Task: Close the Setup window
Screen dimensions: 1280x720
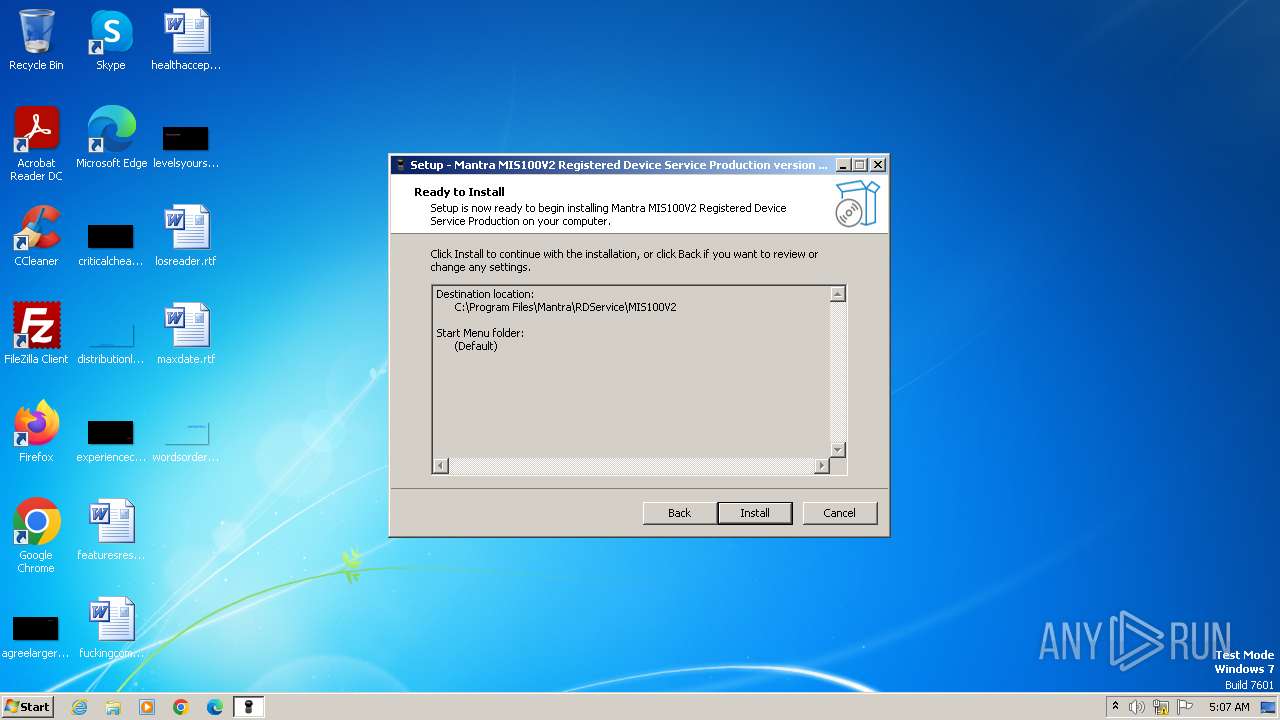Action: click(877, 165)
